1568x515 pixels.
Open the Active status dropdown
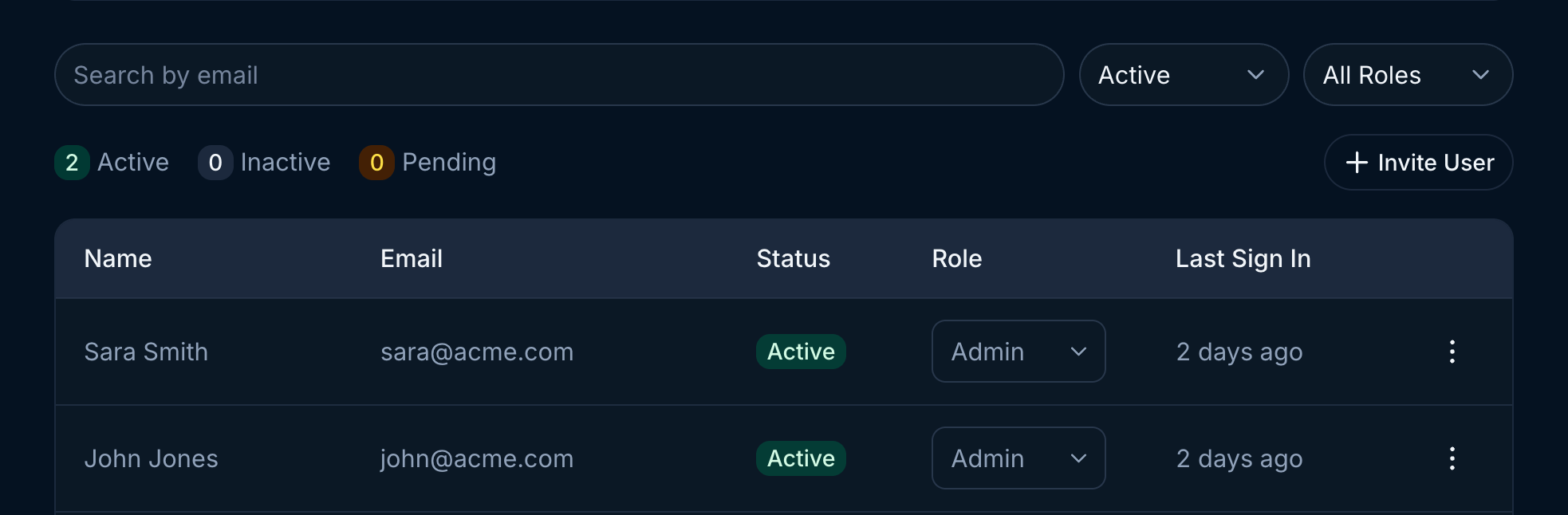[x=1183, y=75]
